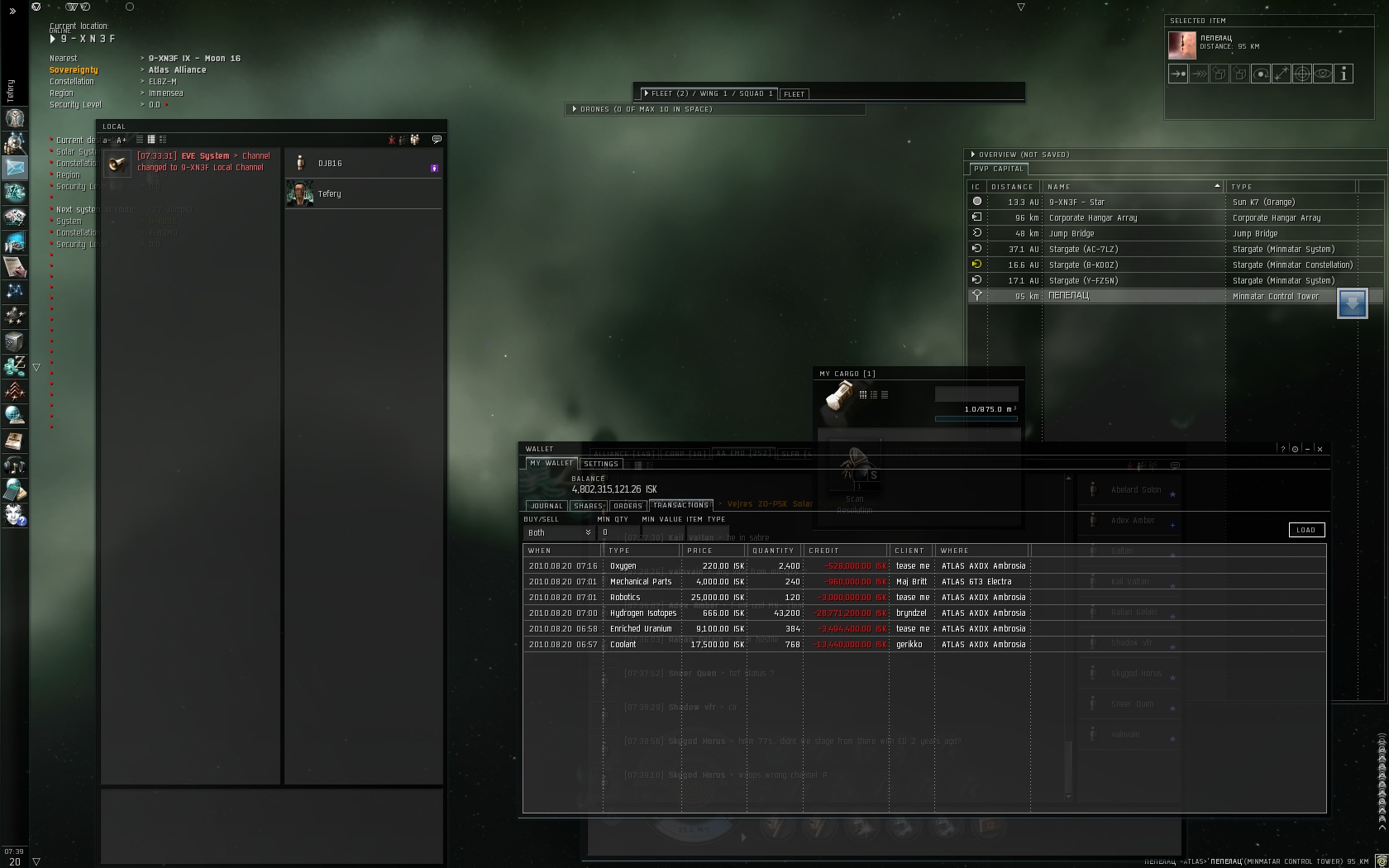Open Local channel settings speech bubble icon

(437, 140)
